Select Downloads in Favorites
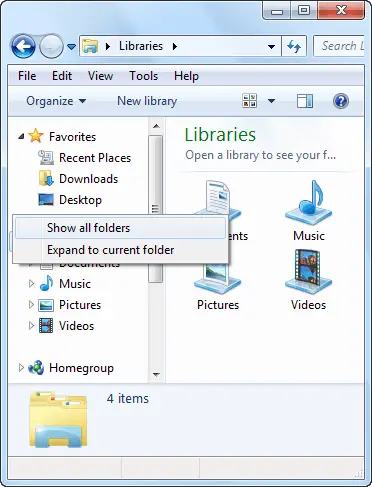Image resolution: width=372 pixels, height=487 pixels. pyautogui.click(x=88, y=179)
